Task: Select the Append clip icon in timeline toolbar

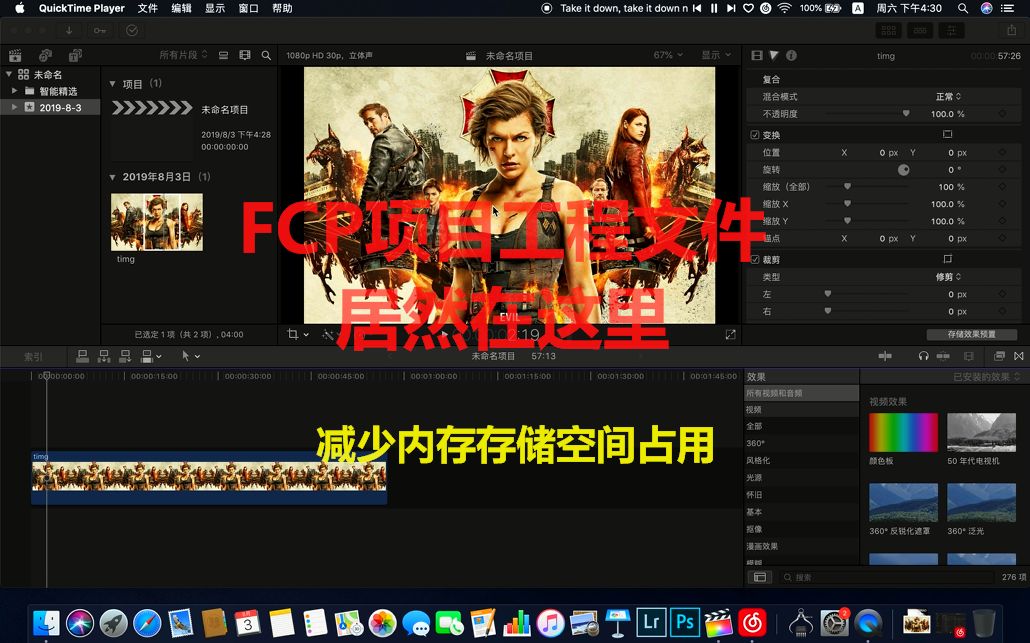Action: 125,356
